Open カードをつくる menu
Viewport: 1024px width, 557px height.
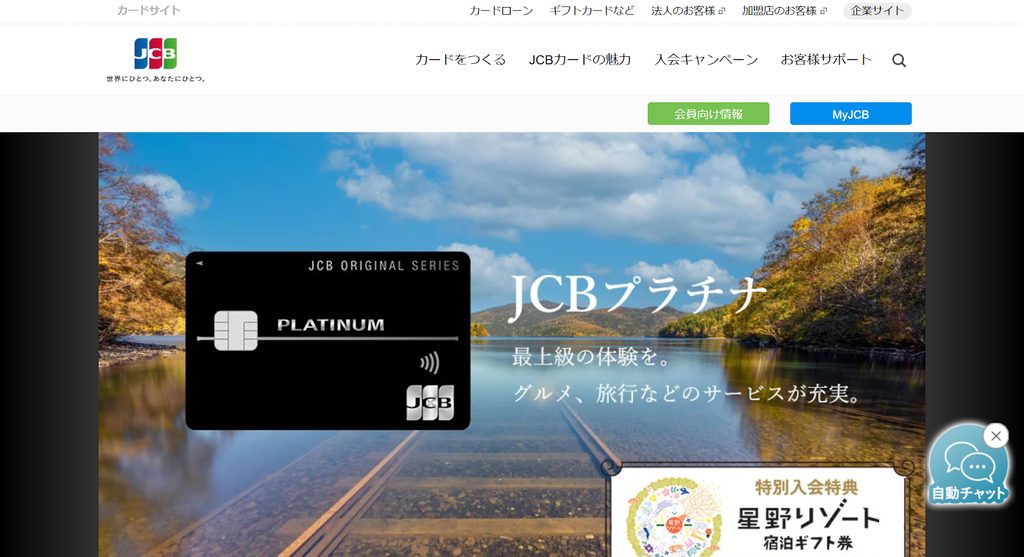click(x=460, y=60)
